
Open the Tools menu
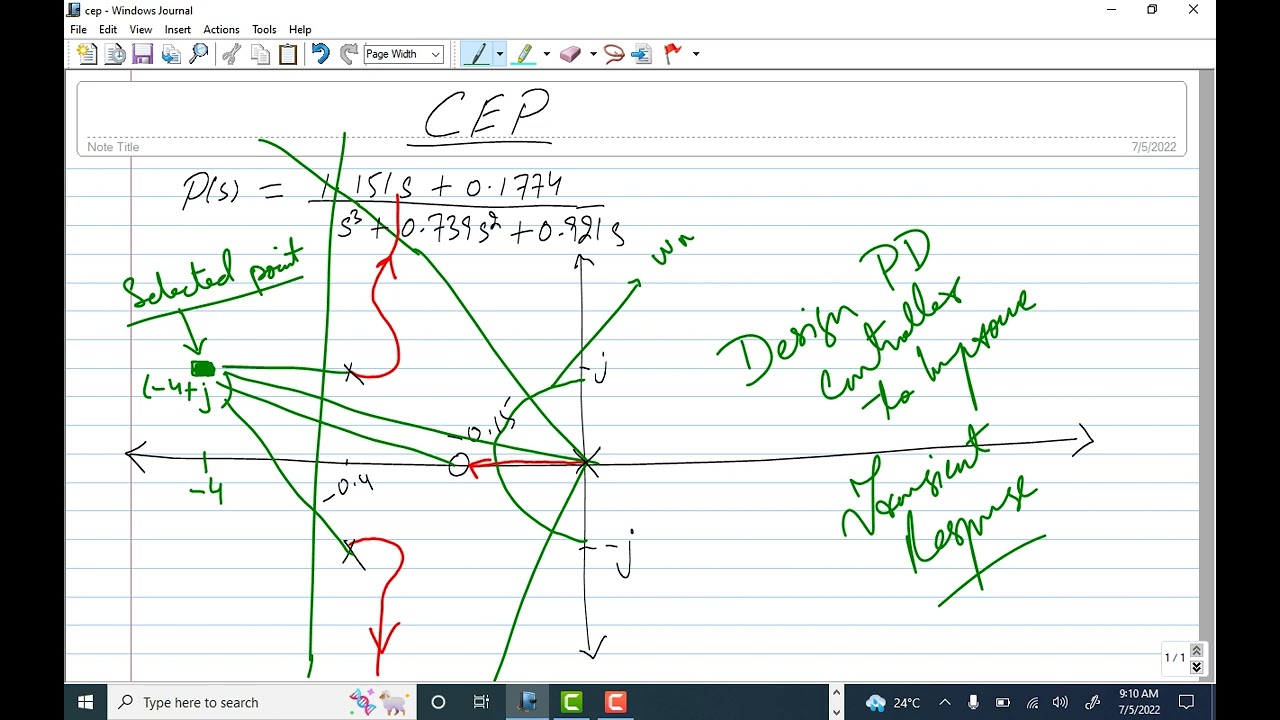pos(264,30)
